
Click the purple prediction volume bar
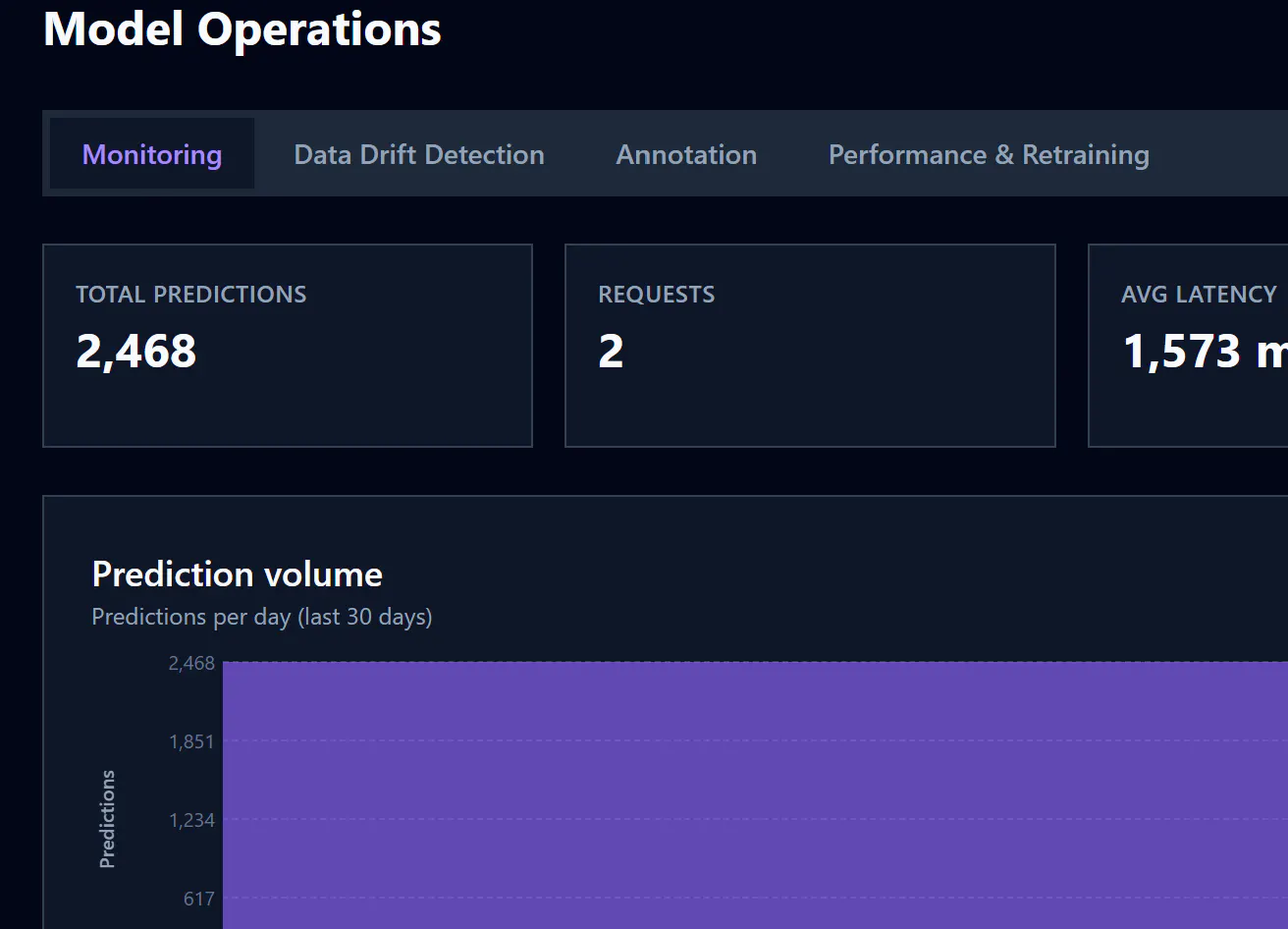755,795
